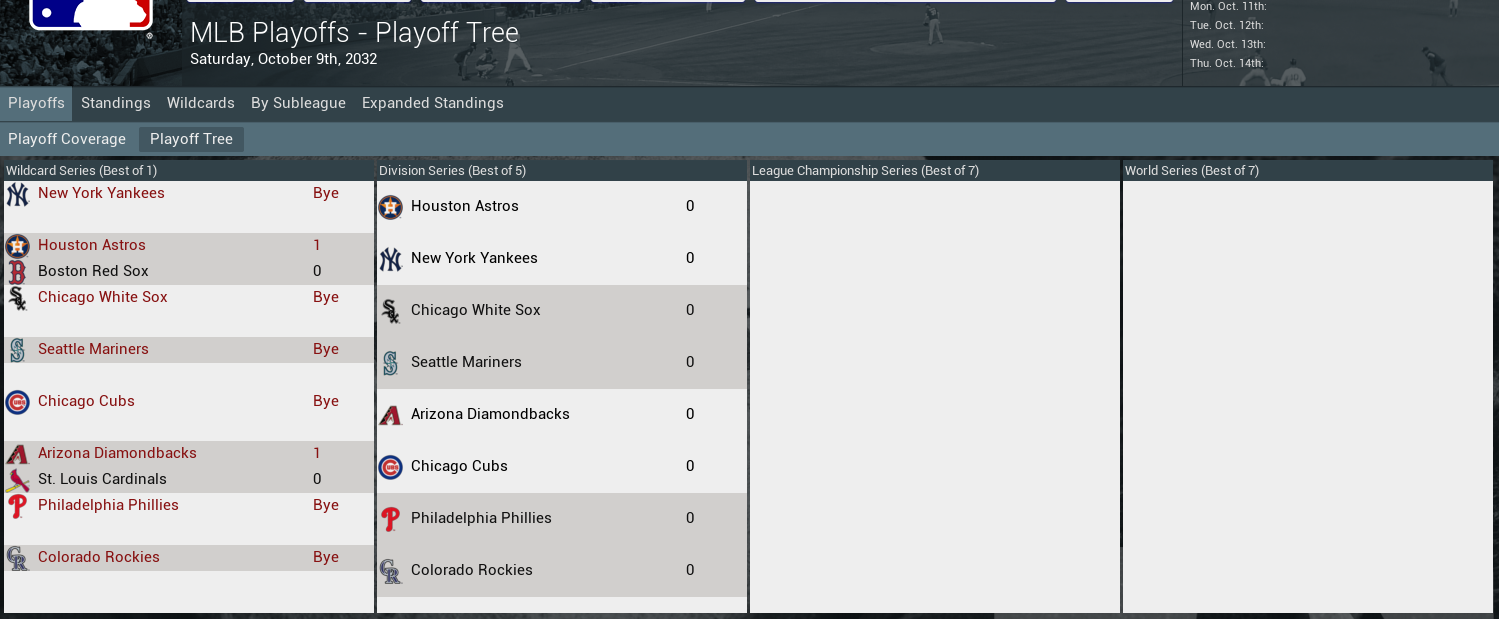This screenshot has height=619, width=1499.
Task: Go to the By Subleague tab
Action: pos(298,103)
